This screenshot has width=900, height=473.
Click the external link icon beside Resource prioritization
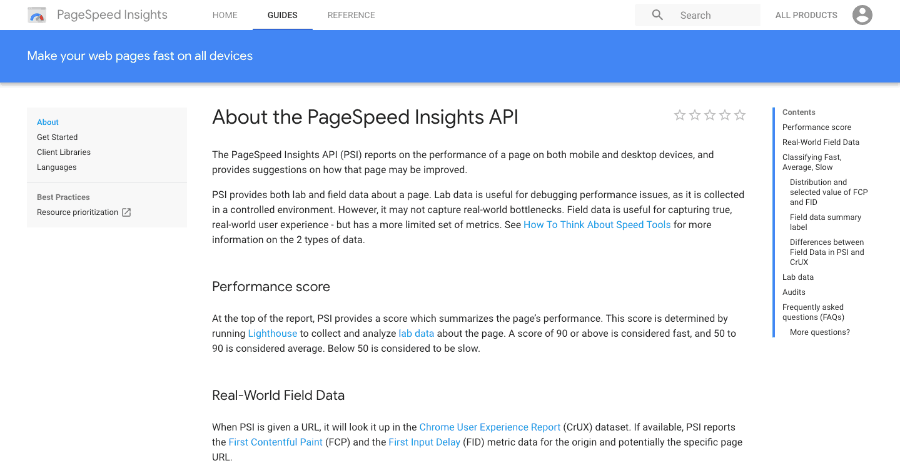tap(126, 212)
